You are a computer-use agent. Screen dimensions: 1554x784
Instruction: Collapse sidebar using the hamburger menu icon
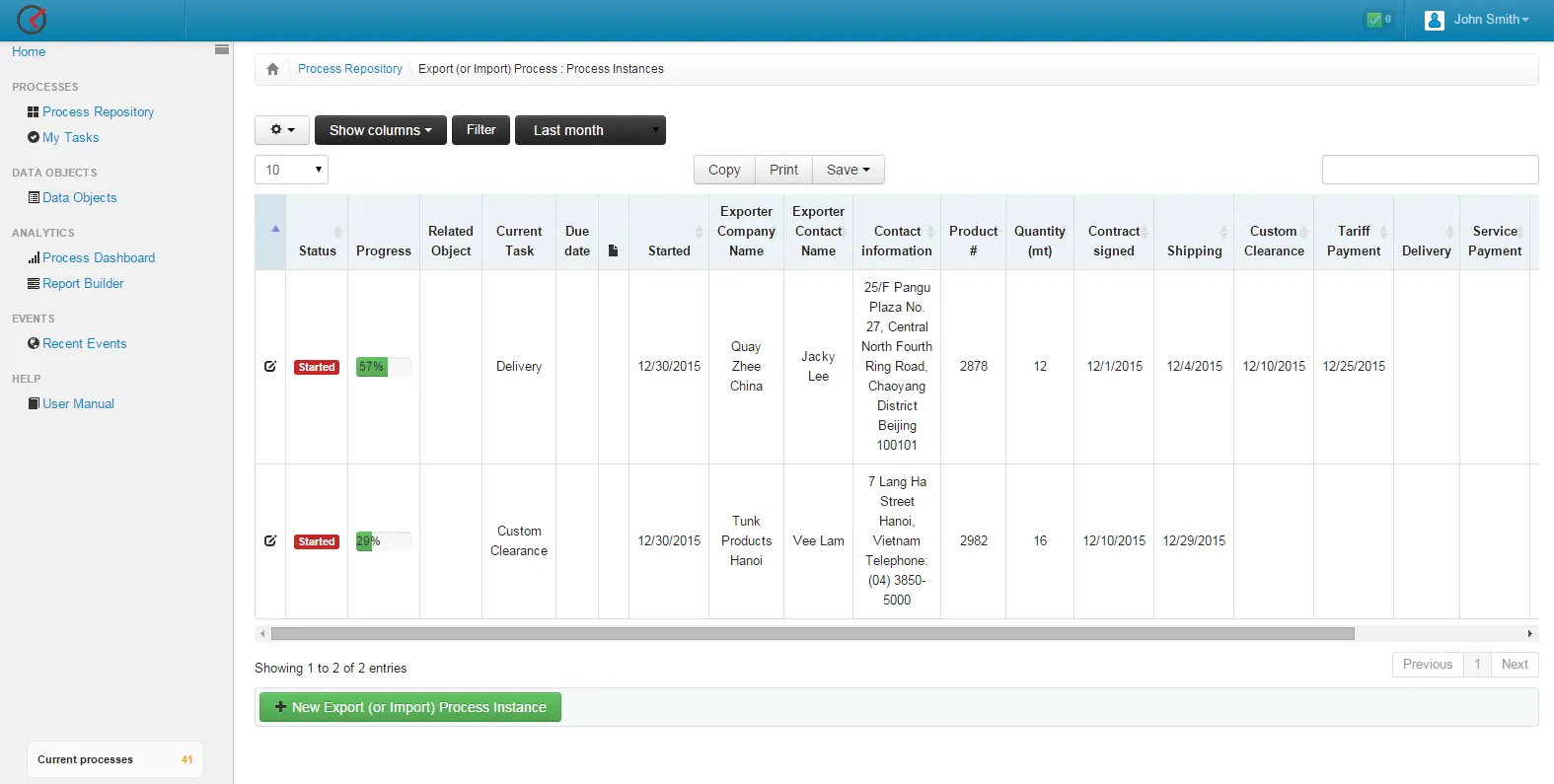coord(222,49)
